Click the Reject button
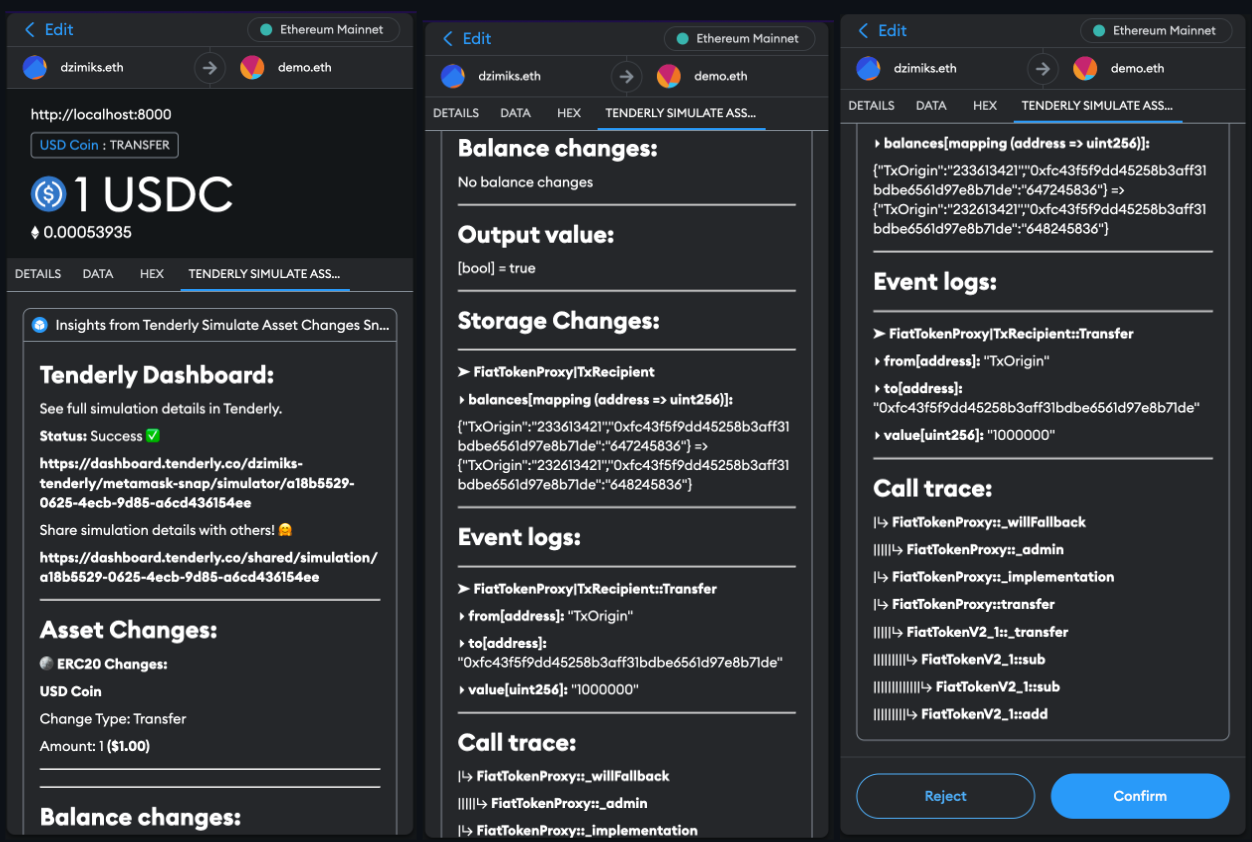The image size is (1252, 842). tap(945, 796)
